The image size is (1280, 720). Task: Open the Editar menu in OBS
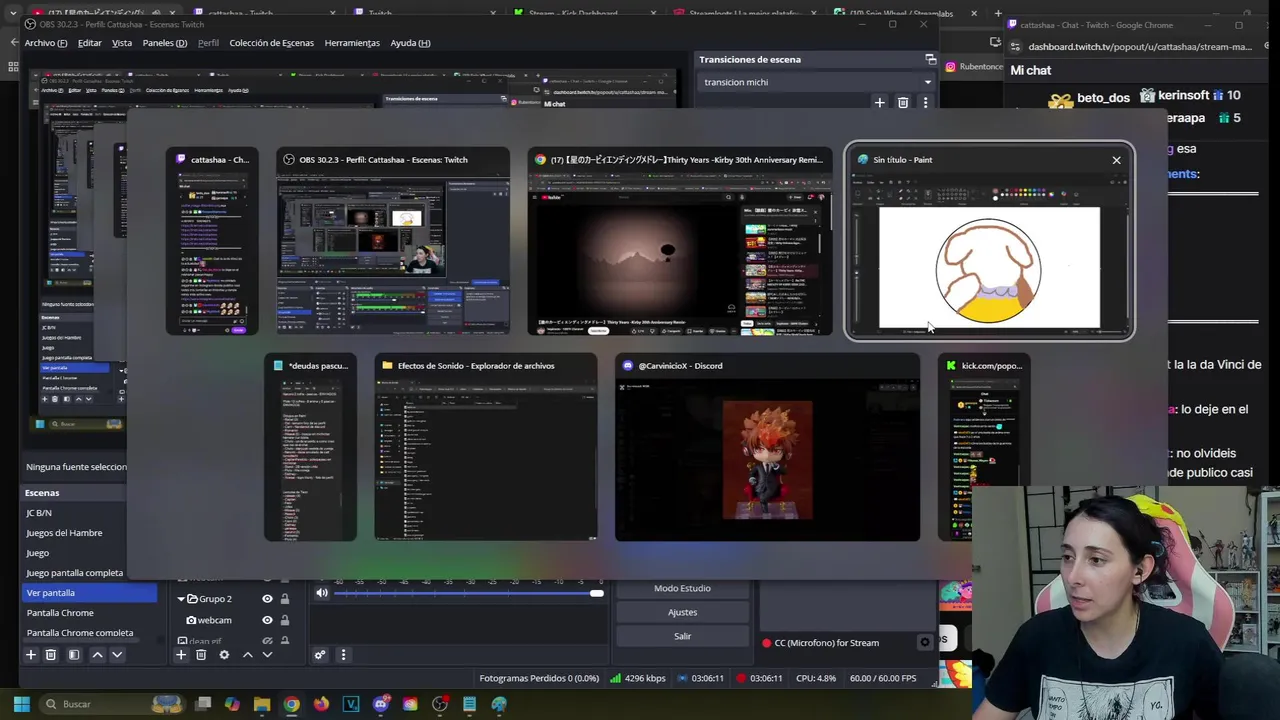point(90,43)
